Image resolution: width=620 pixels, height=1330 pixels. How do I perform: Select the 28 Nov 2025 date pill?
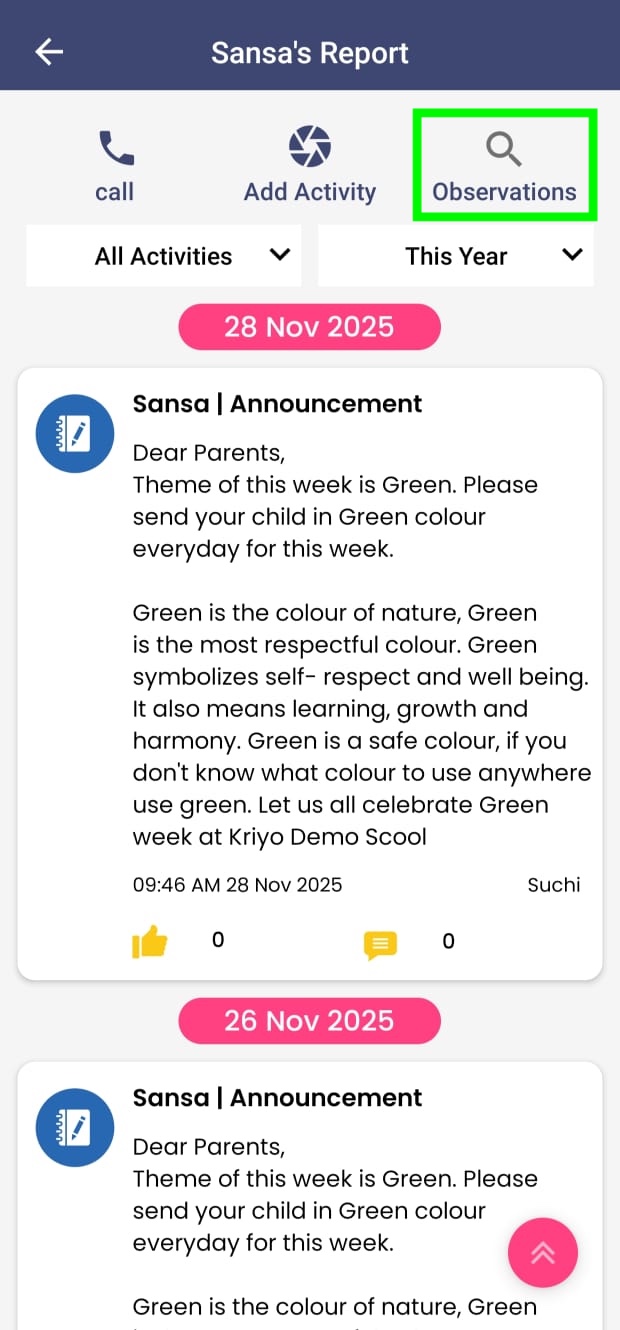(x=309, y=327)
